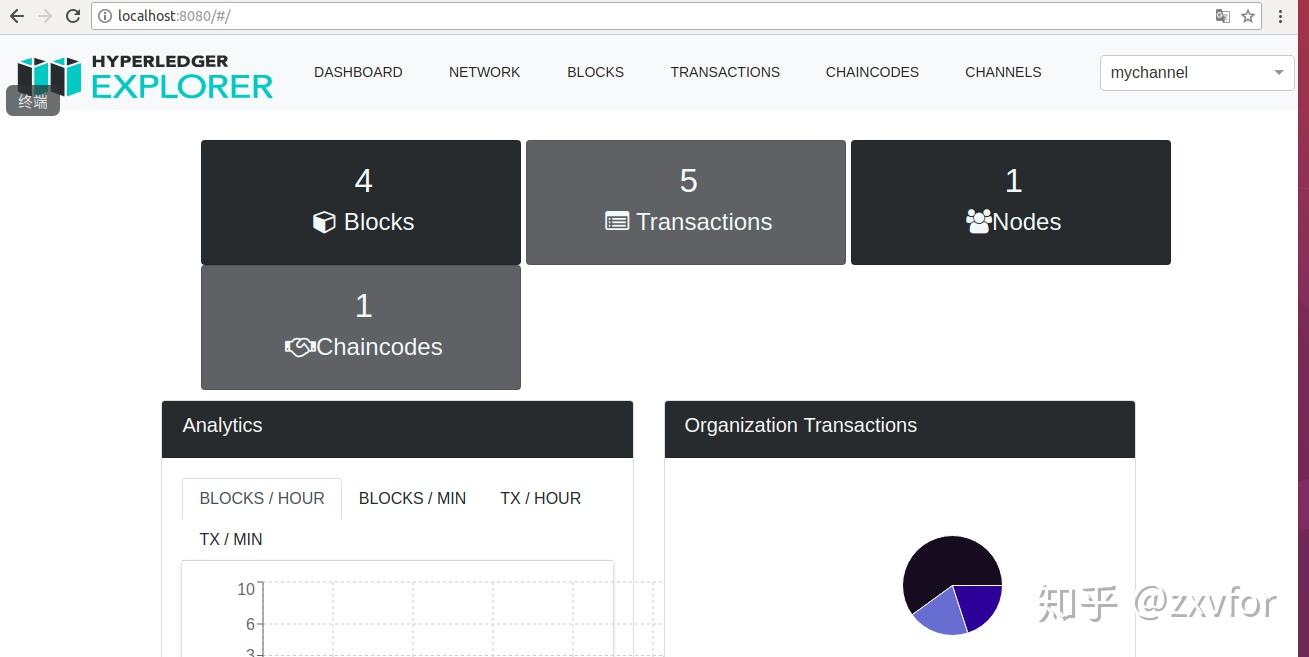Expand the channel dropdown arrow

[x=1278, y=72]
